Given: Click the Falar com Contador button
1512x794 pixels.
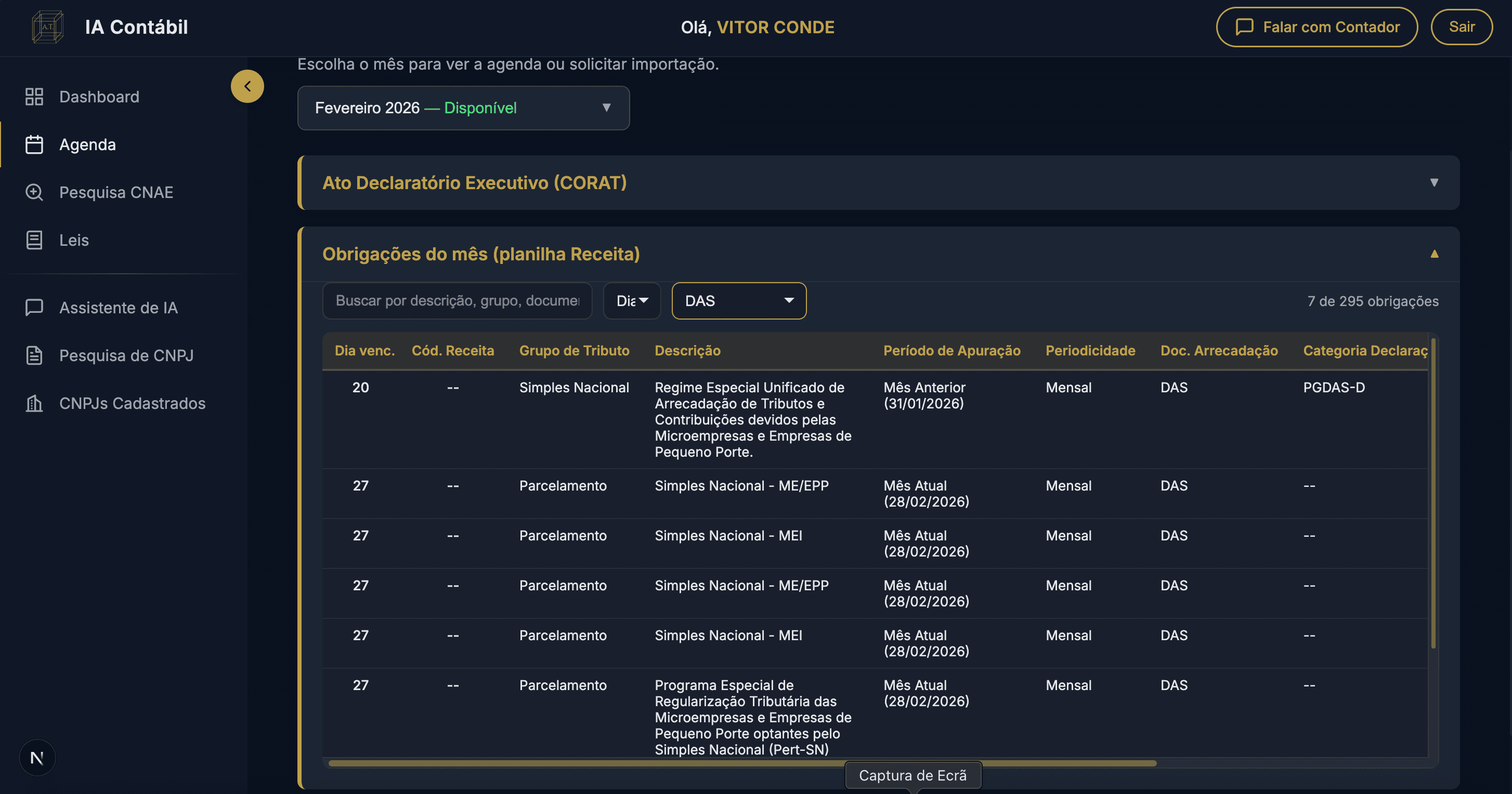Looking at the screenshot, I should (1317, 27).
